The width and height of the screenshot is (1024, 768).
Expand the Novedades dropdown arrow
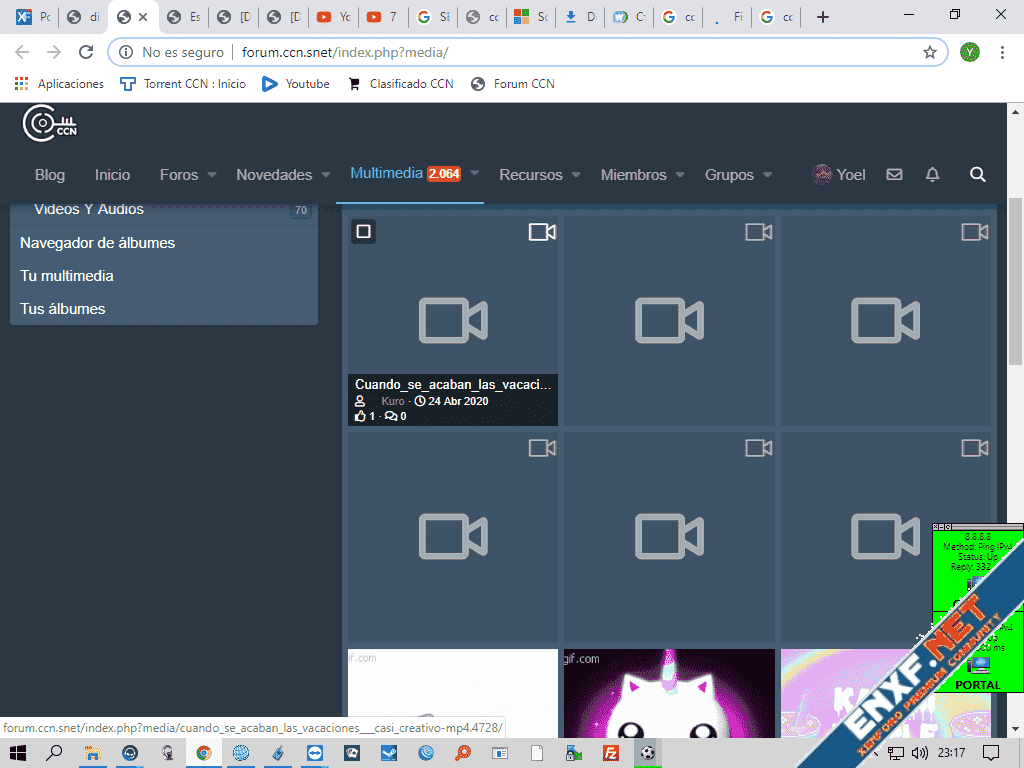click(x=325, y=175)
